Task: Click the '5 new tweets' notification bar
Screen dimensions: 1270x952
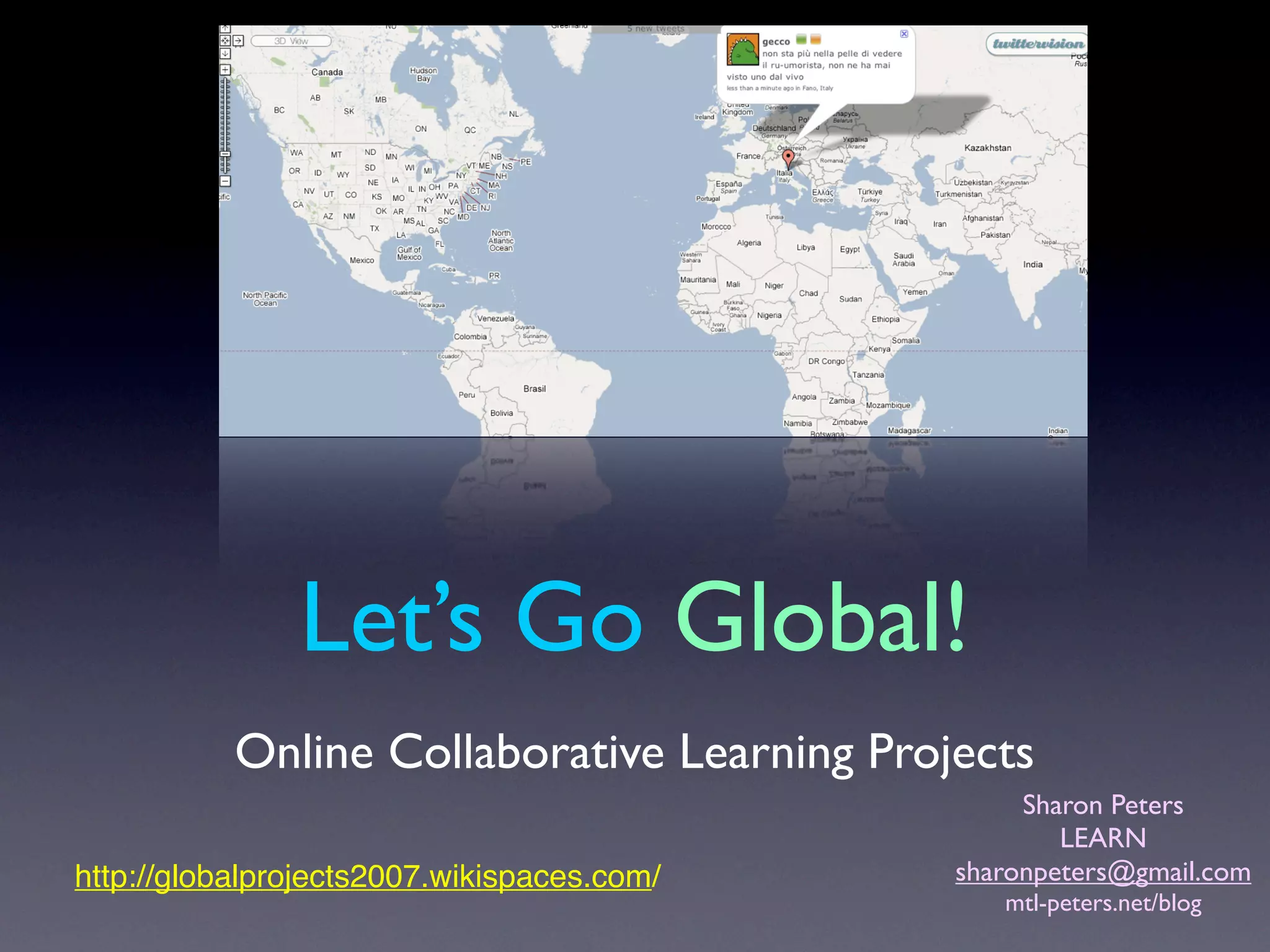Action: coord(655,29)
